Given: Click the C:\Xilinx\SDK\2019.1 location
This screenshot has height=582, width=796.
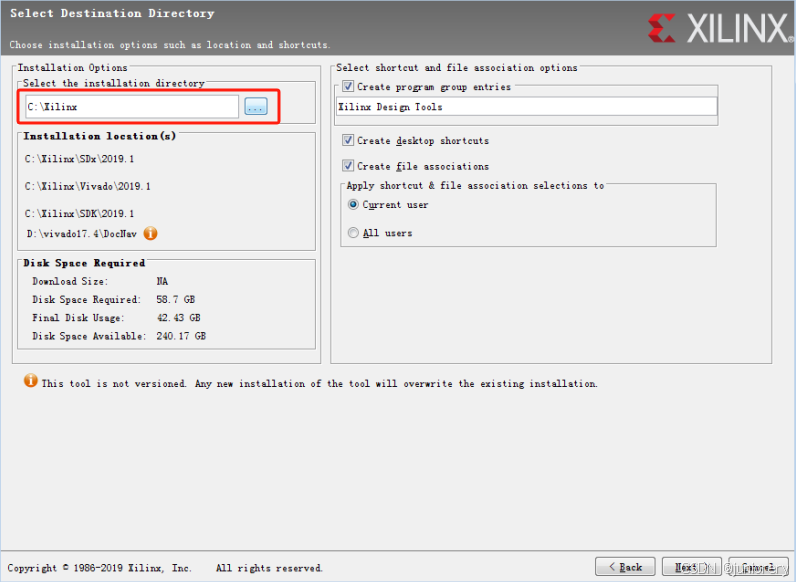Looking at the screenshot, I should click(80, 214).
